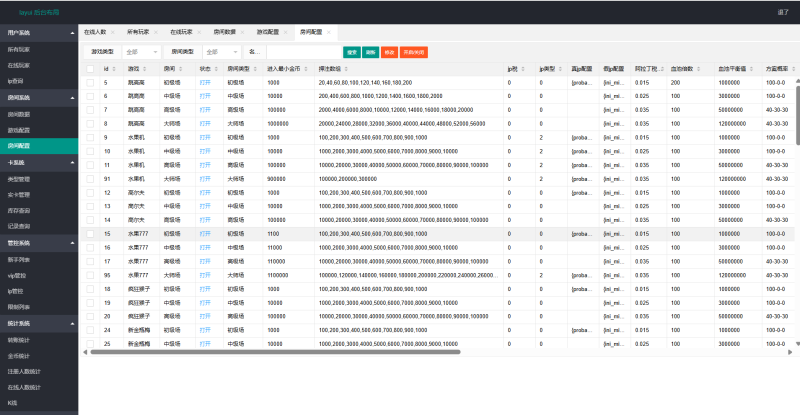Sort table by the id column arrows
Image resolution: width=800 pixels, height=415 pixels.
click(114, 69)
